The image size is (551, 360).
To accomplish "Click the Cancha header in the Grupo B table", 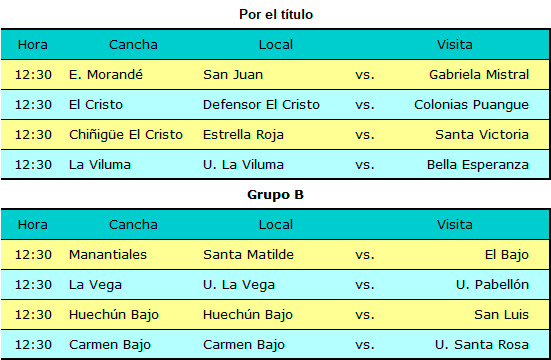I will point(133,225).
